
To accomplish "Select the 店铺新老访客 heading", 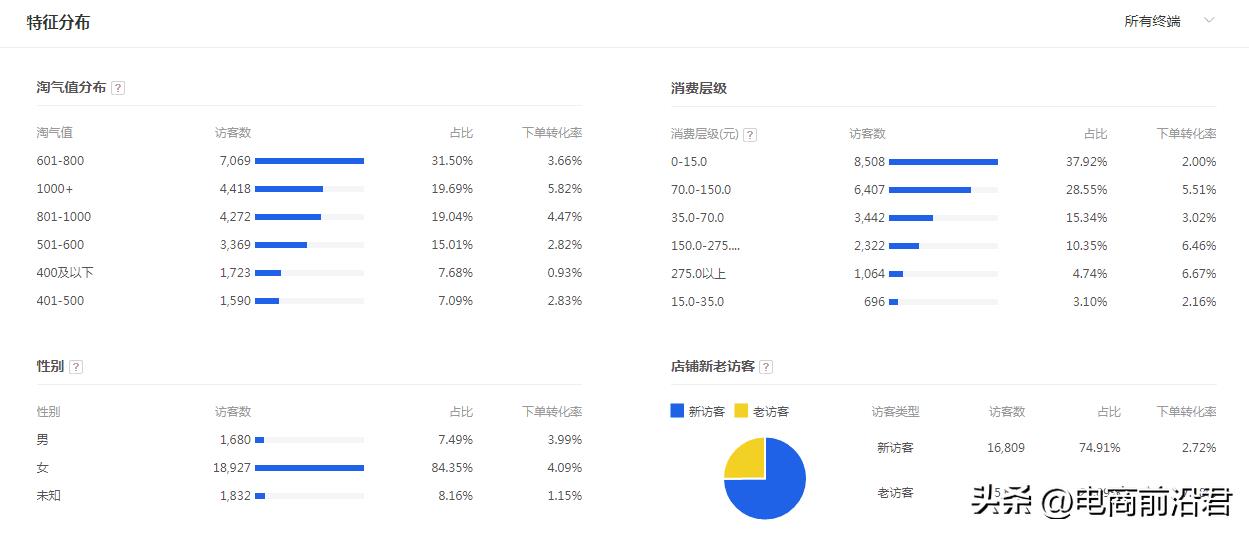I will tap(713, 367).
